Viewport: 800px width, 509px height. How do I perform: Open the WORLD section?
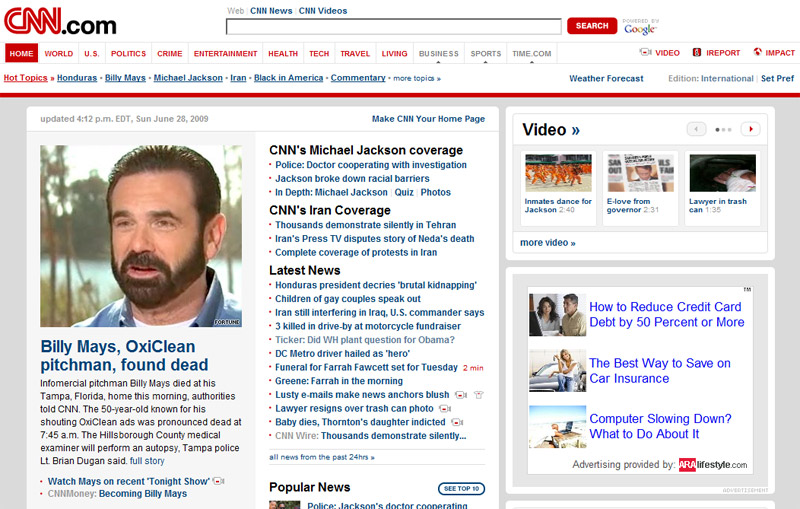(59, 54)
